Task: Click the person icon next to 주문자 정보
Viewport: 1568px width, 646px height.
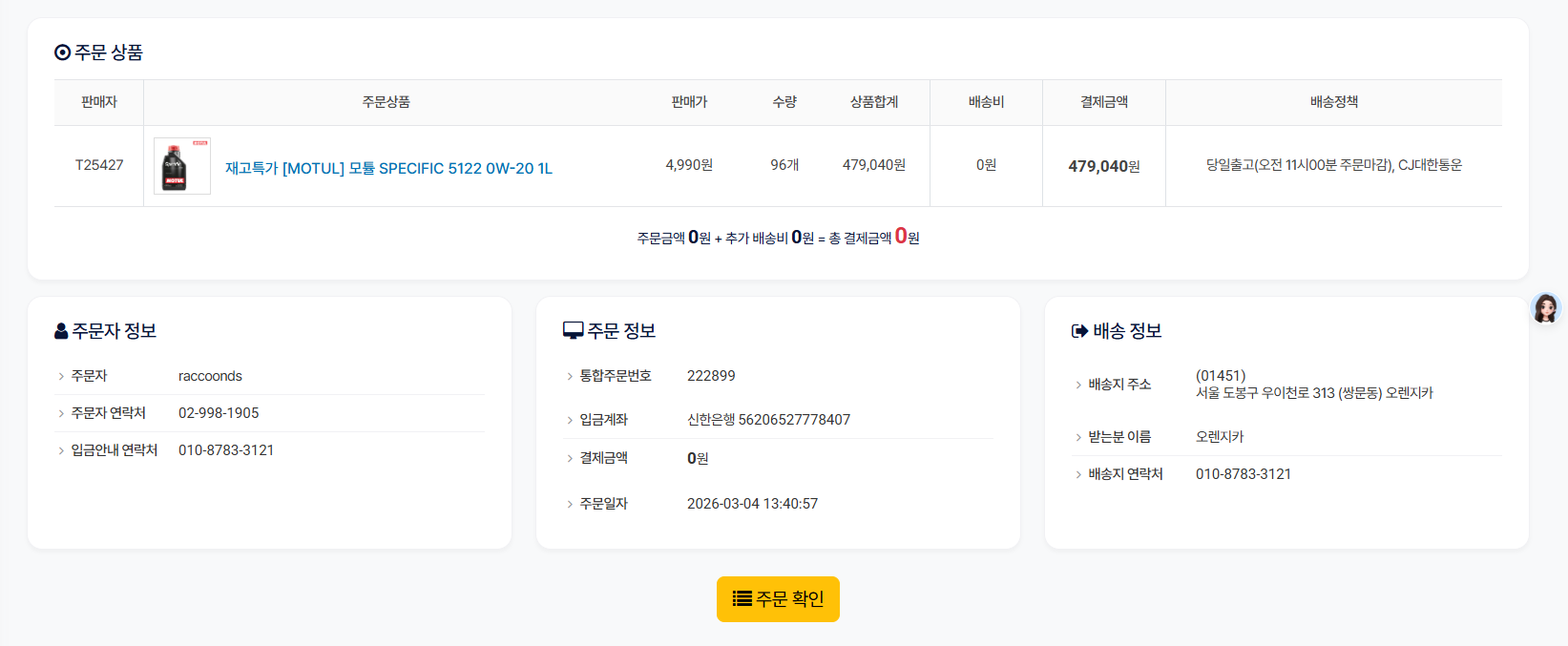Action: (x=61, y=331)
